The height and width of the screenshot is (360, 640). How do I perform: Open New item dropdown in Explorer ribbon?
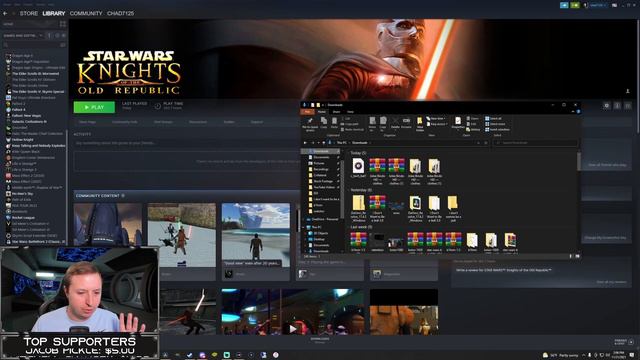coord(435,118)
